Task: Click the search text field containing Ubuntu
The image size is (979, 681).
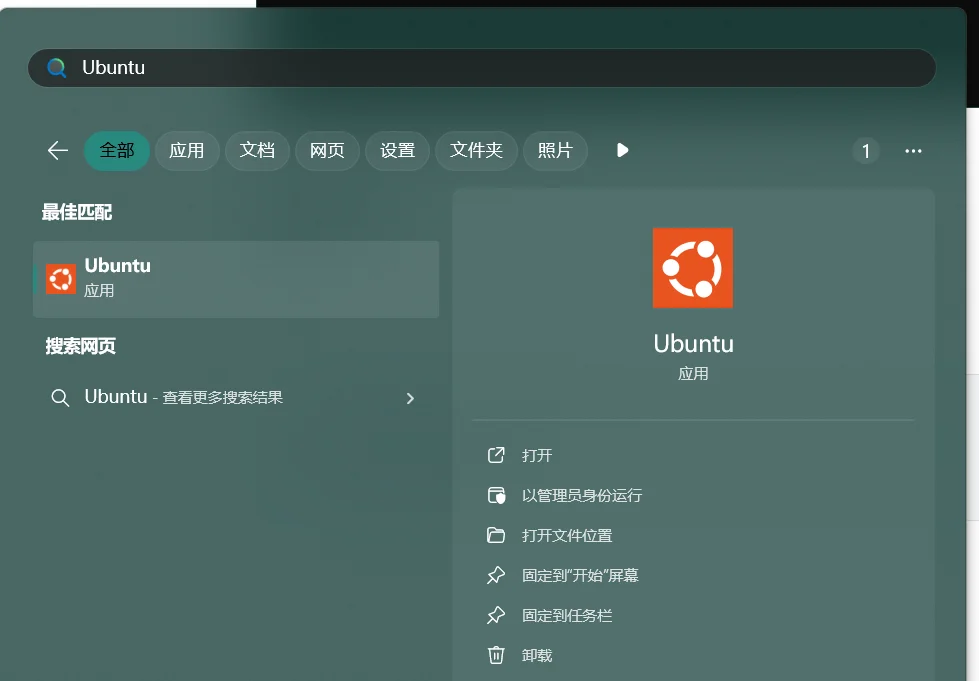Action: tap(480, 68)
